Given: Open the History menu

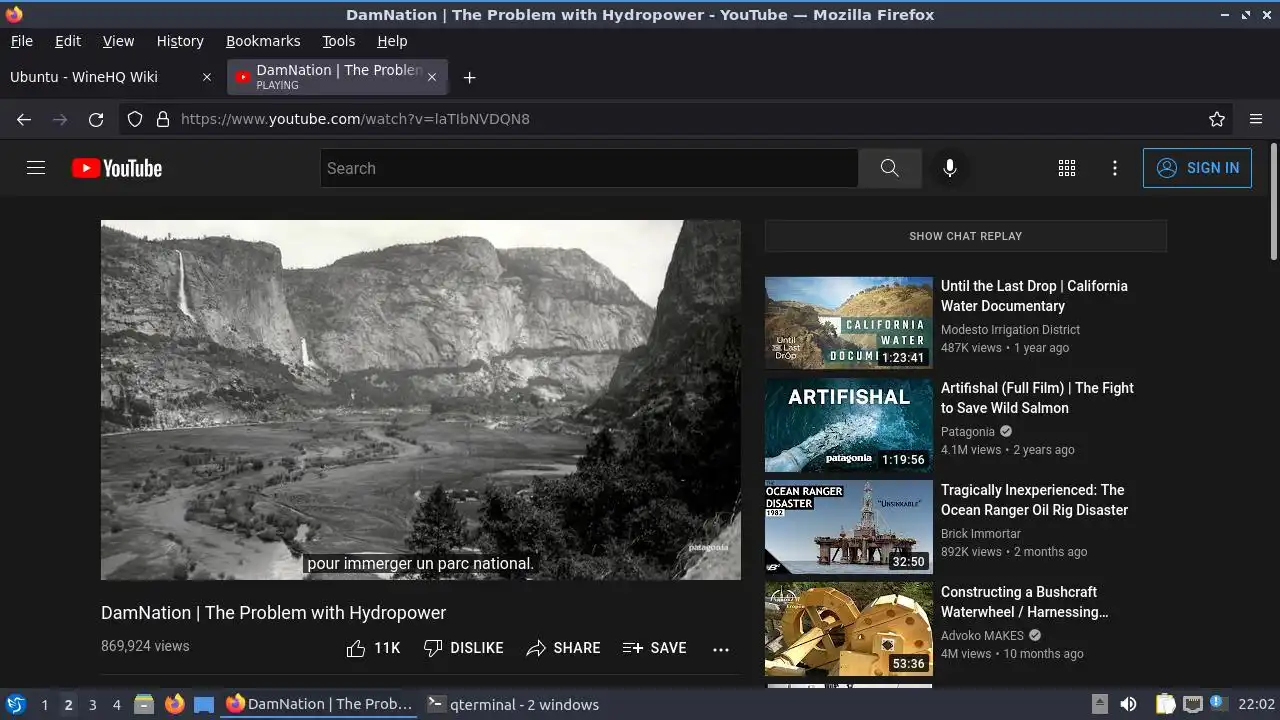Looking at the screenshot, I should click(180, 41).
